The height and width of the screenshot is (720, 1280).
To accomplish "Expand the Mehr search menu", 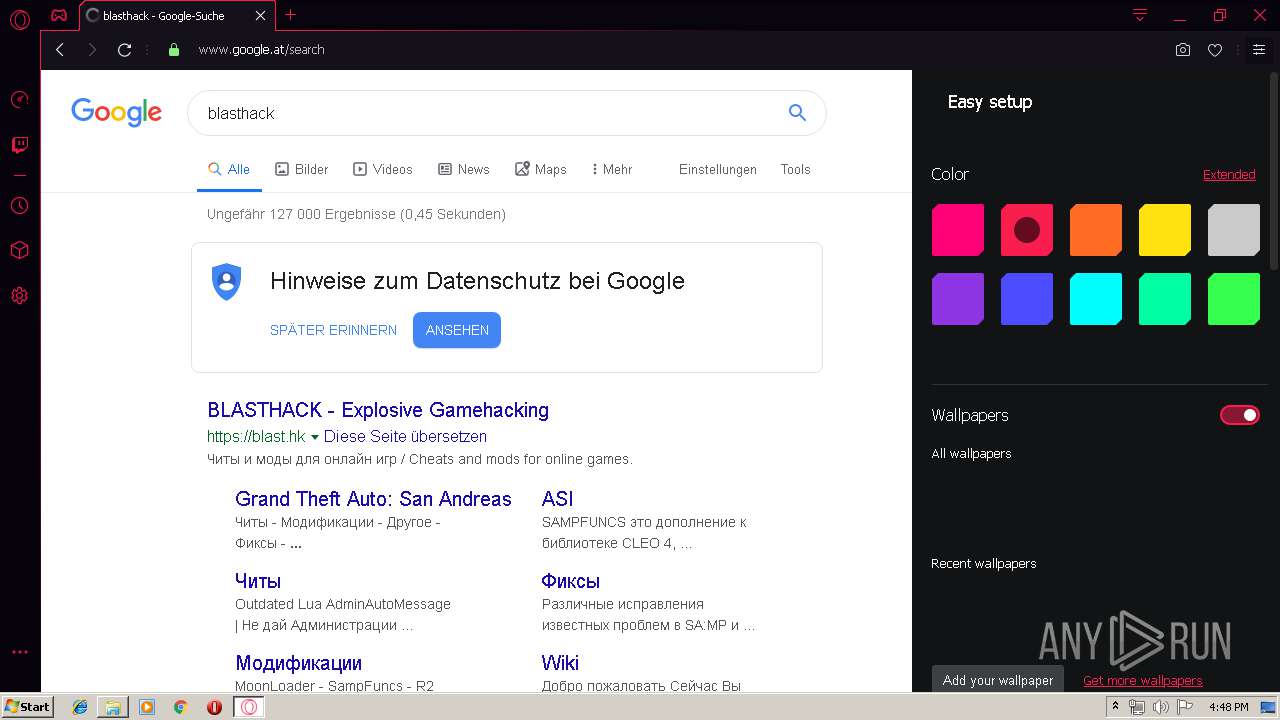I will coord(612,169).
